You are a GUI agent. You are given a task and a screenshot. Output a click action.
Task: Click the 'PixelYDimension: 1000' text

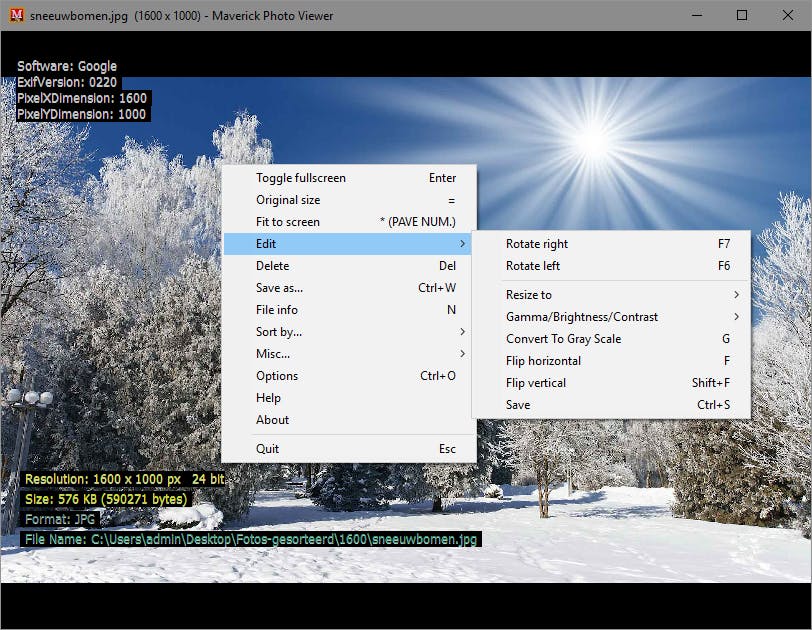(81, 114)
